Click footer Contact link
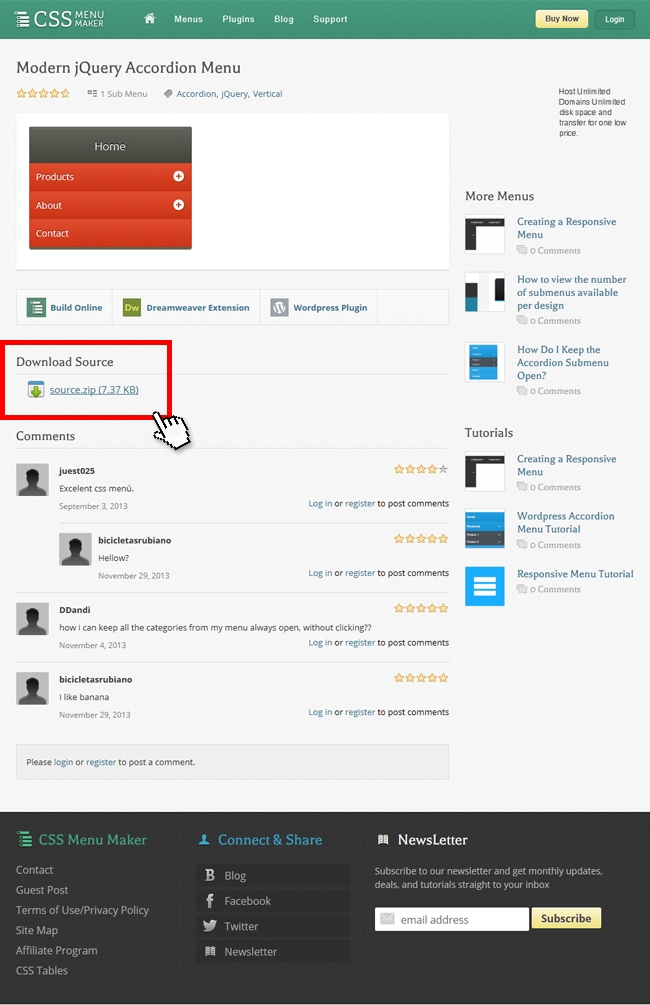 point(35,870)
